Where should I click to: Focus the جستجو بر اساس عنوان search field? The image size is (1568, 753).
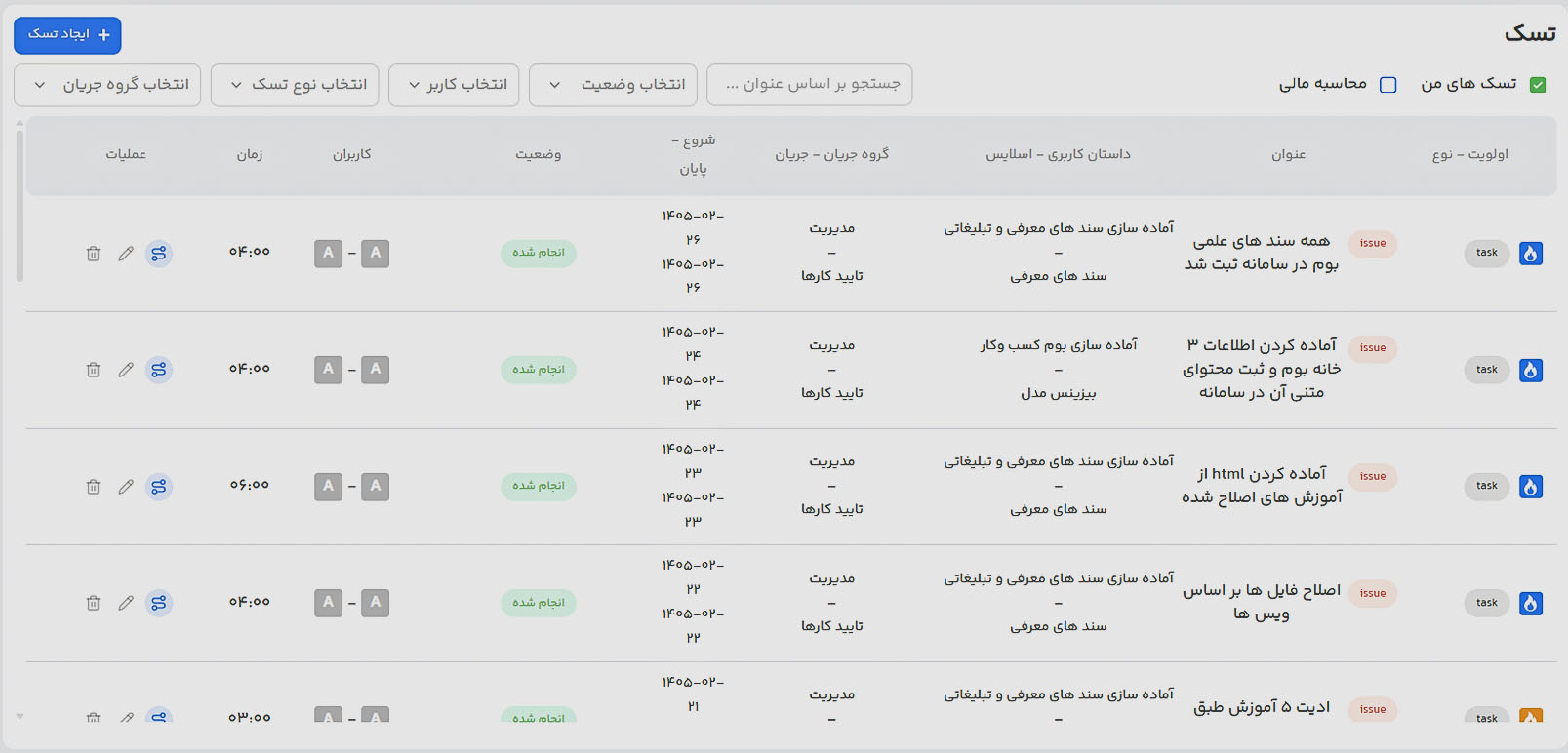(x=809, y=85)
